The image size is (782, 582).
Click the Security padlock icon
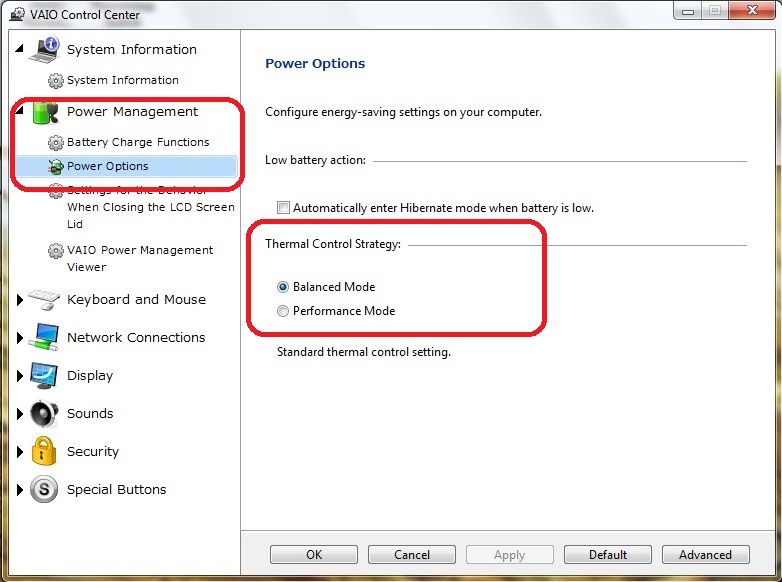click(x=44, y=451)
